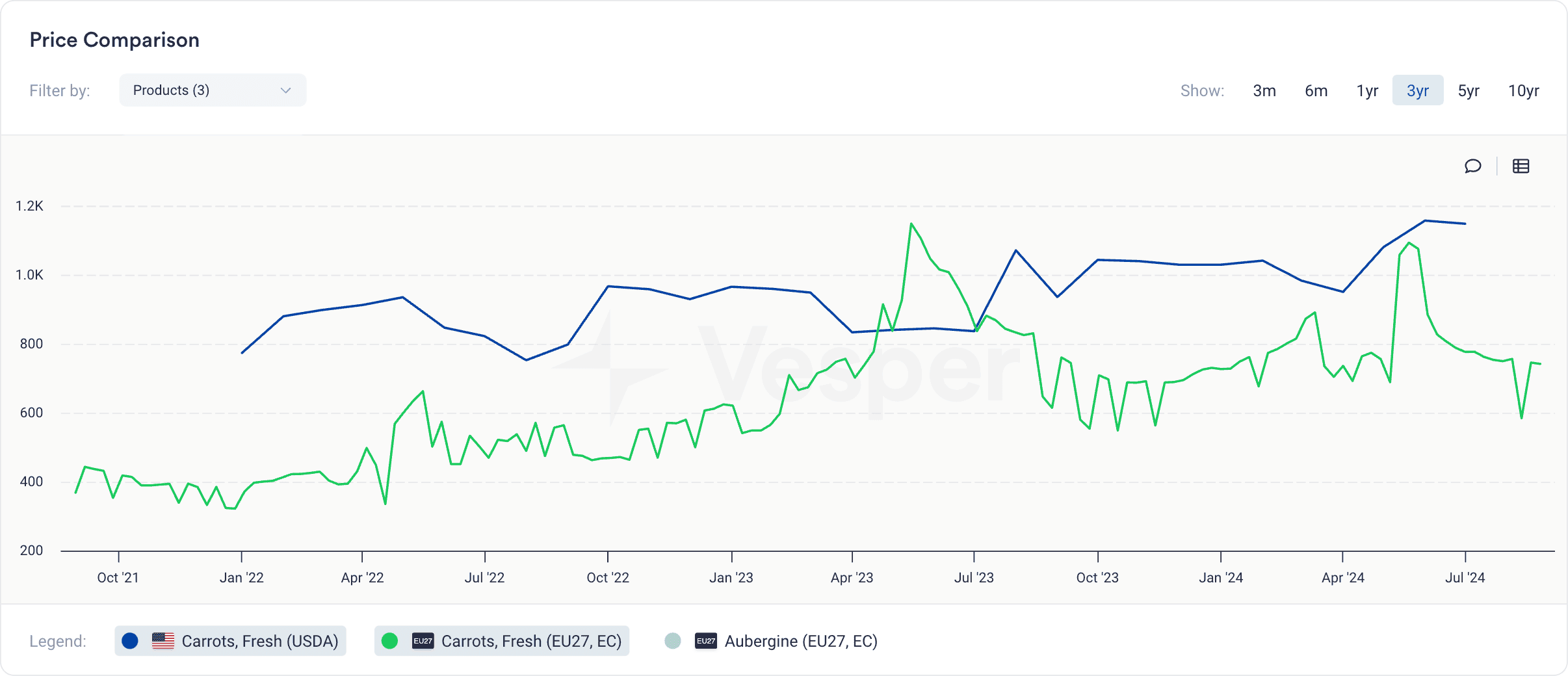The height and width of the screenshot is (676, 1568).
Task: Click the EU27 badge beside Aubergine
Action: [x=705, y=641]
